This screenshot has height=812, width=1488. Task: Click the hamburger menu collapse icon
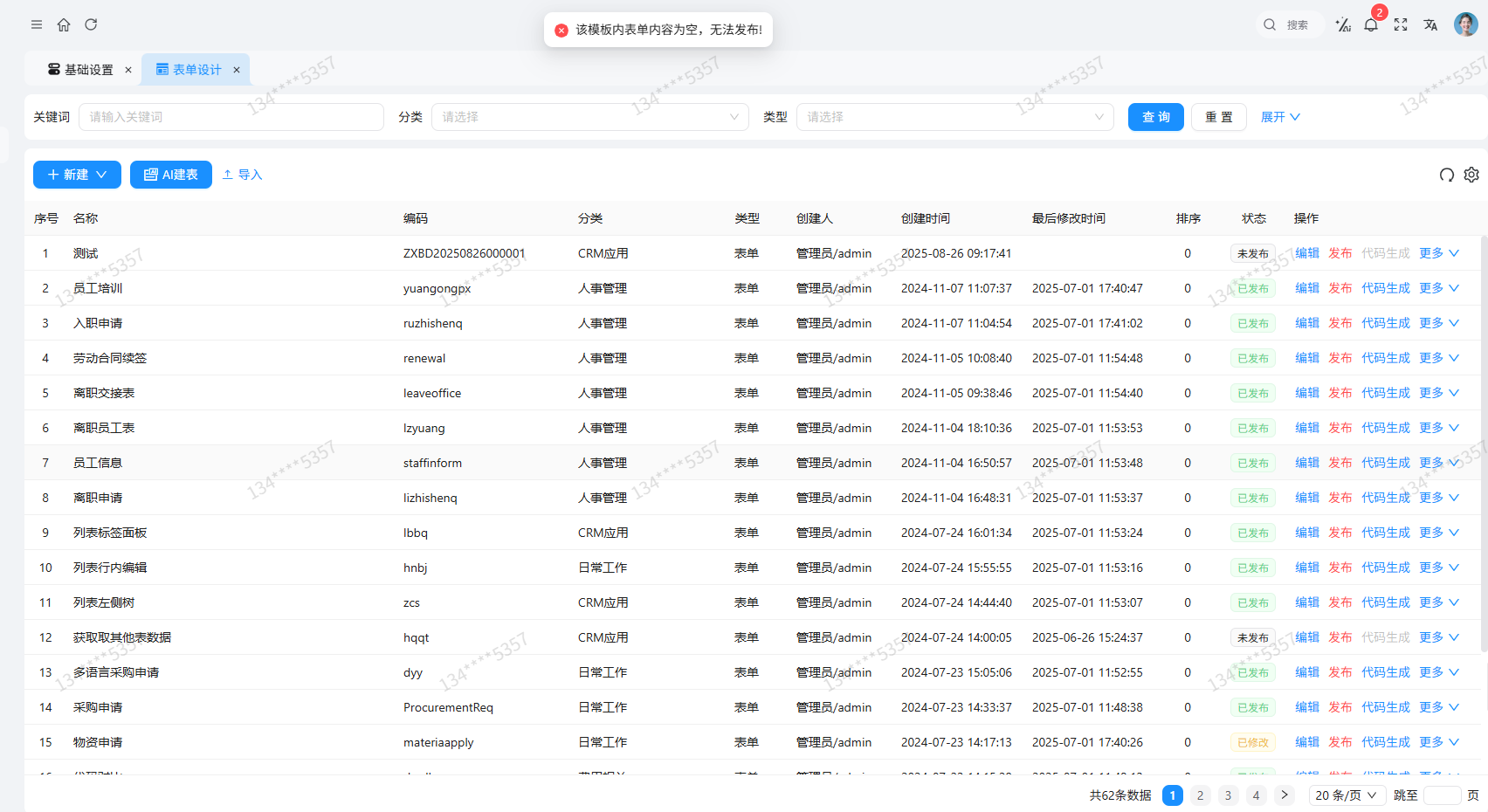pyautogui.click(x=37, y=24)
